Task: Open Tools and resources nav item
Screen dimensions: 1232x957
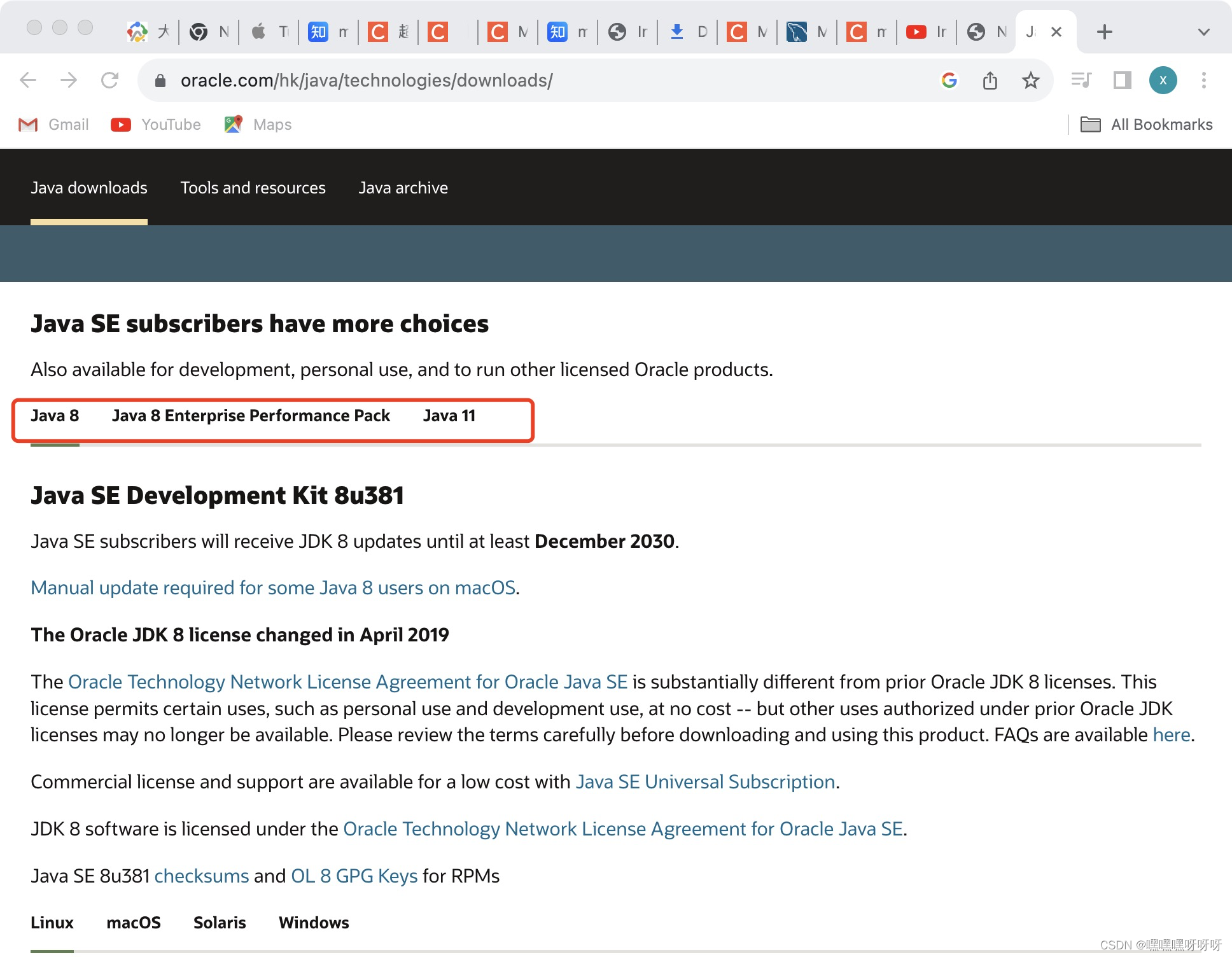Action: click(x=253, y=188)
